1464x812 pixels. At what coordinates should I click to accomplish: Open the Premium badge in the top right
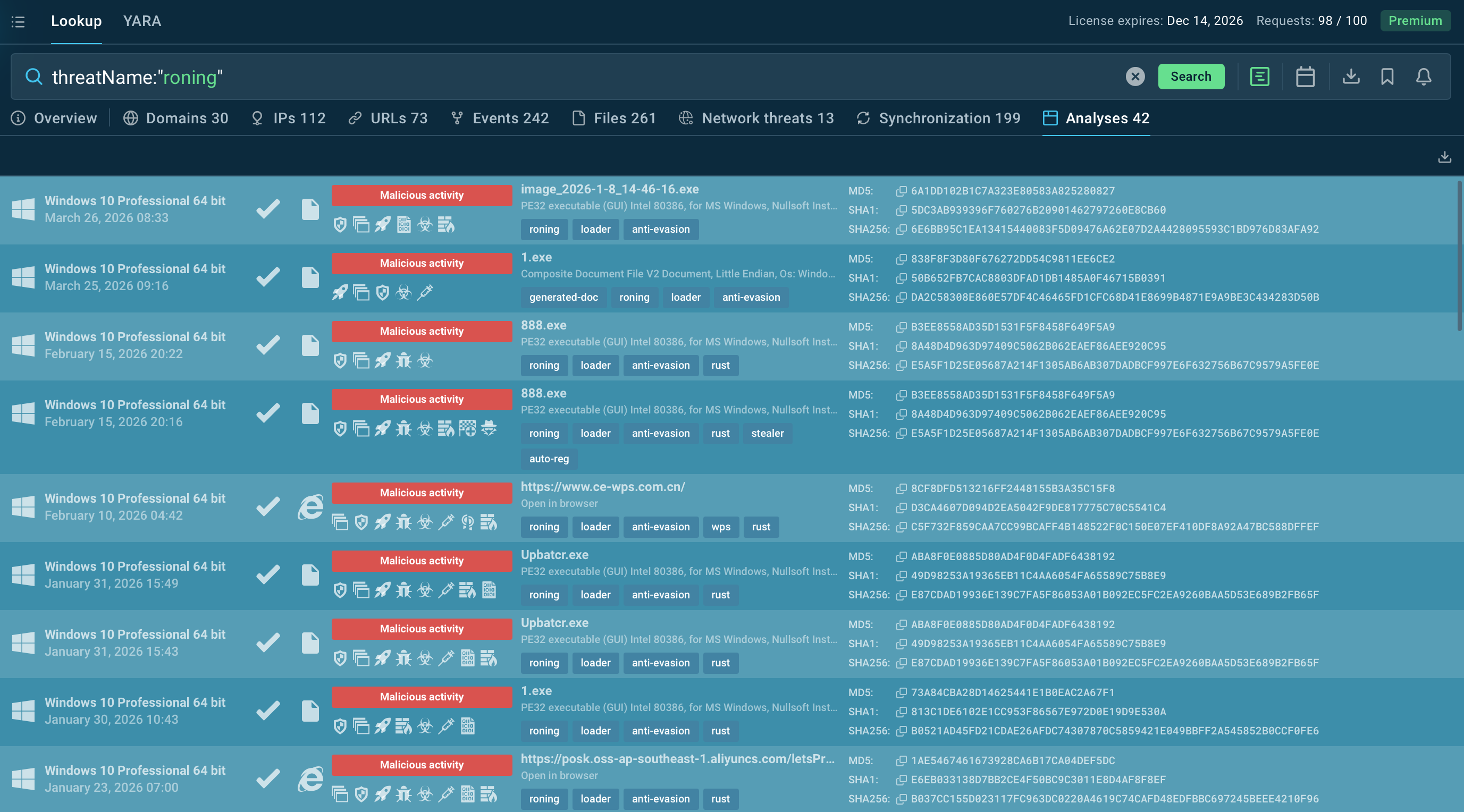pos(1415,20)
